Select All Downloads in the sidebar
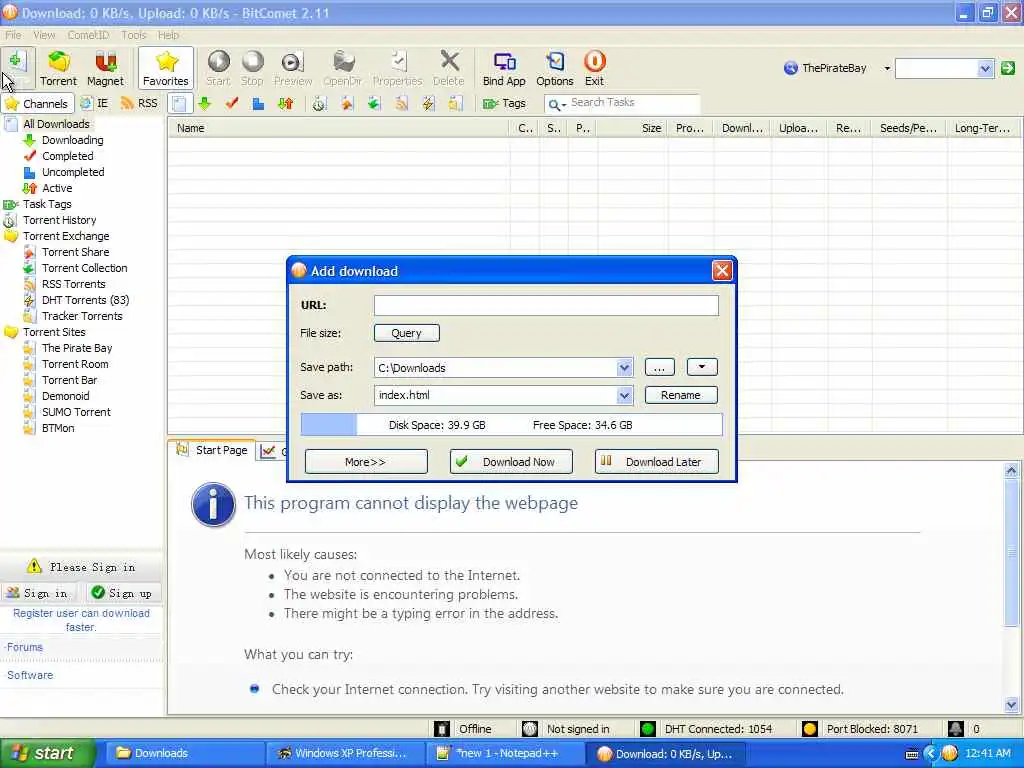The height and width of the screenshot is (768, 1024). [x=56, y=124]
